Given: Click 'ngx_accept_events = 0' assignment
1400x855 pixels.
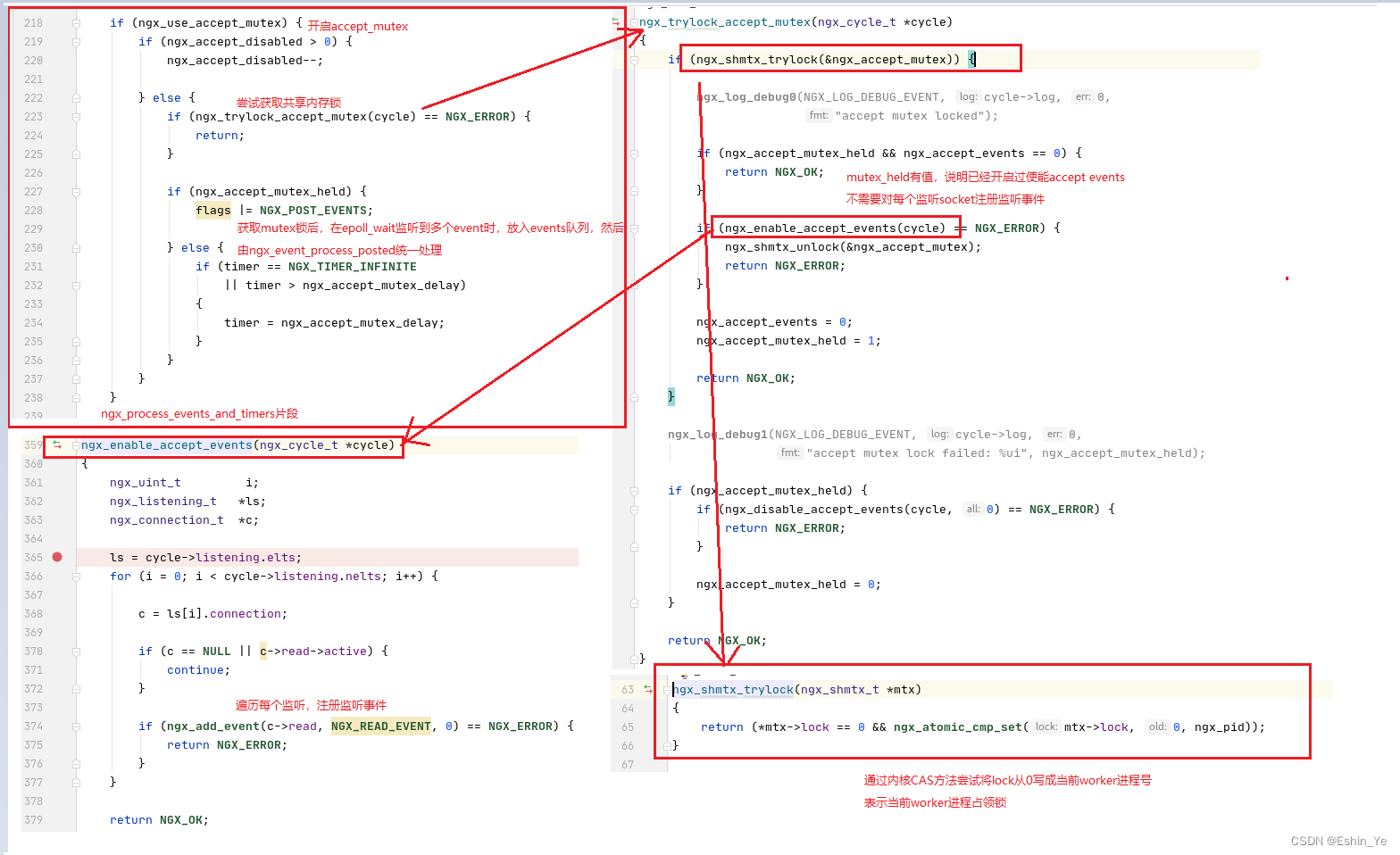Looking at the screenshot, I should (x=771, y=322).
